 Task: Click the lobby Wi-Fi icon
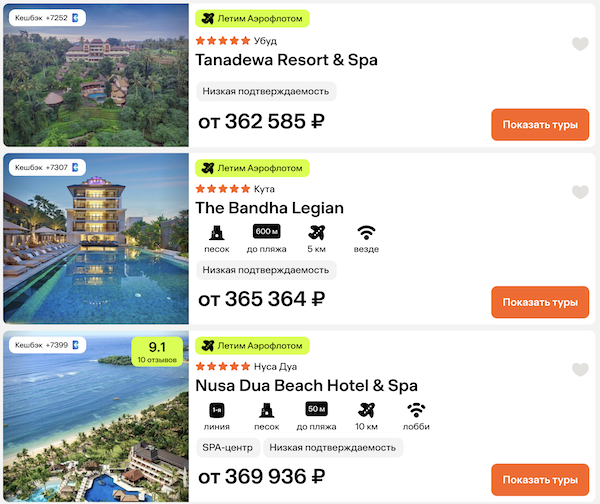(417, 410)
